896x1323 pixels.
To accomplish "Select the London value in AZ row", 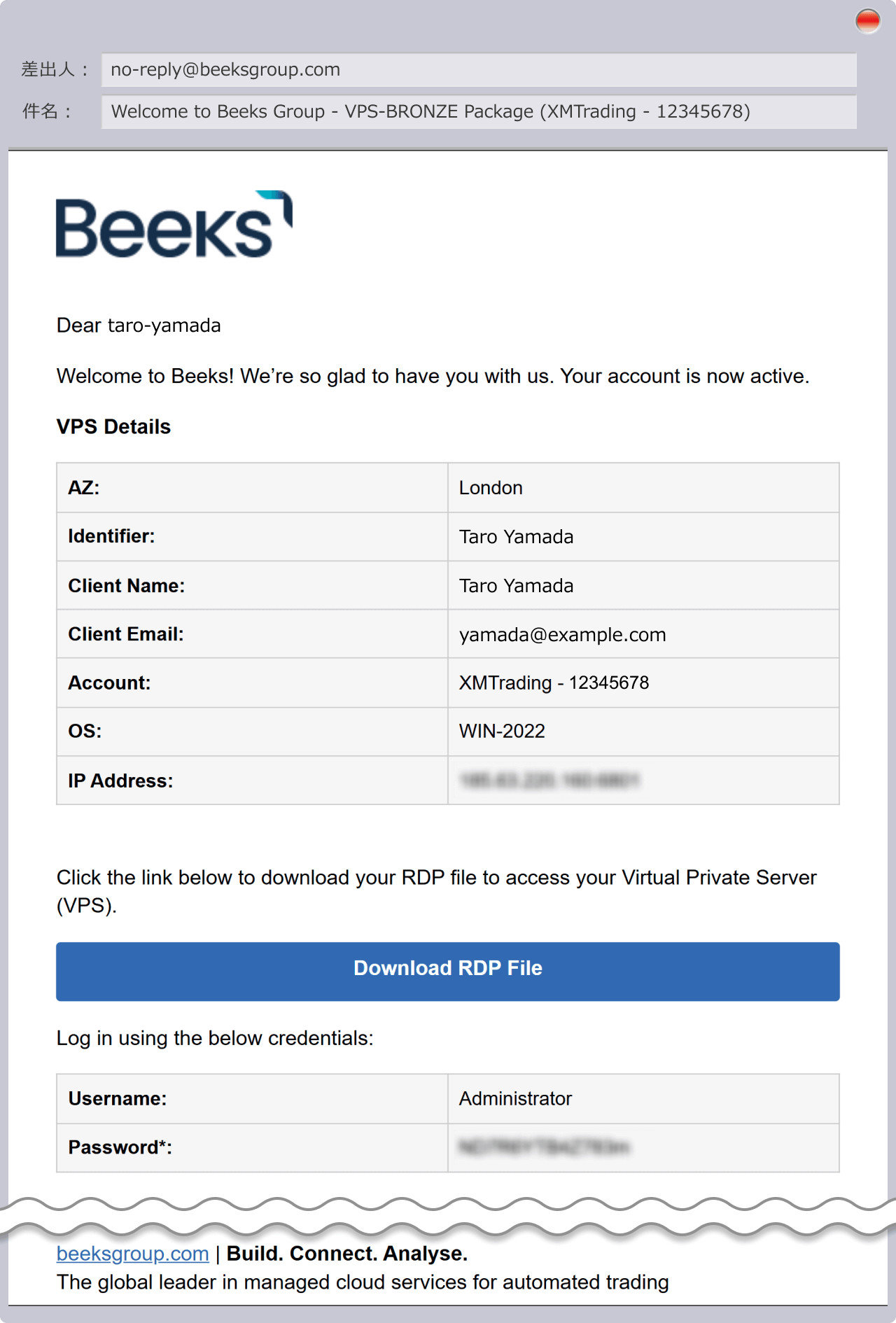I will tap(491, 488).
